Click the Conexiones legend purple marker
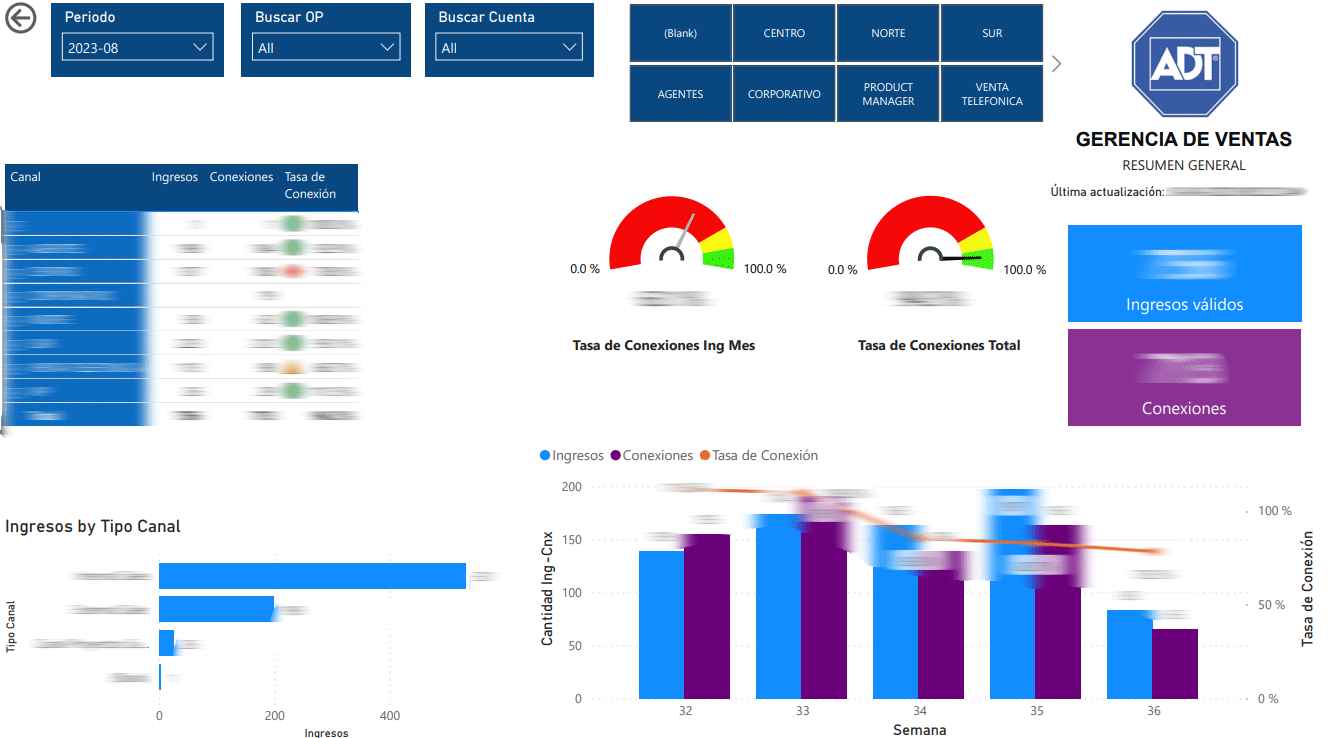 [x=615, y=455]
